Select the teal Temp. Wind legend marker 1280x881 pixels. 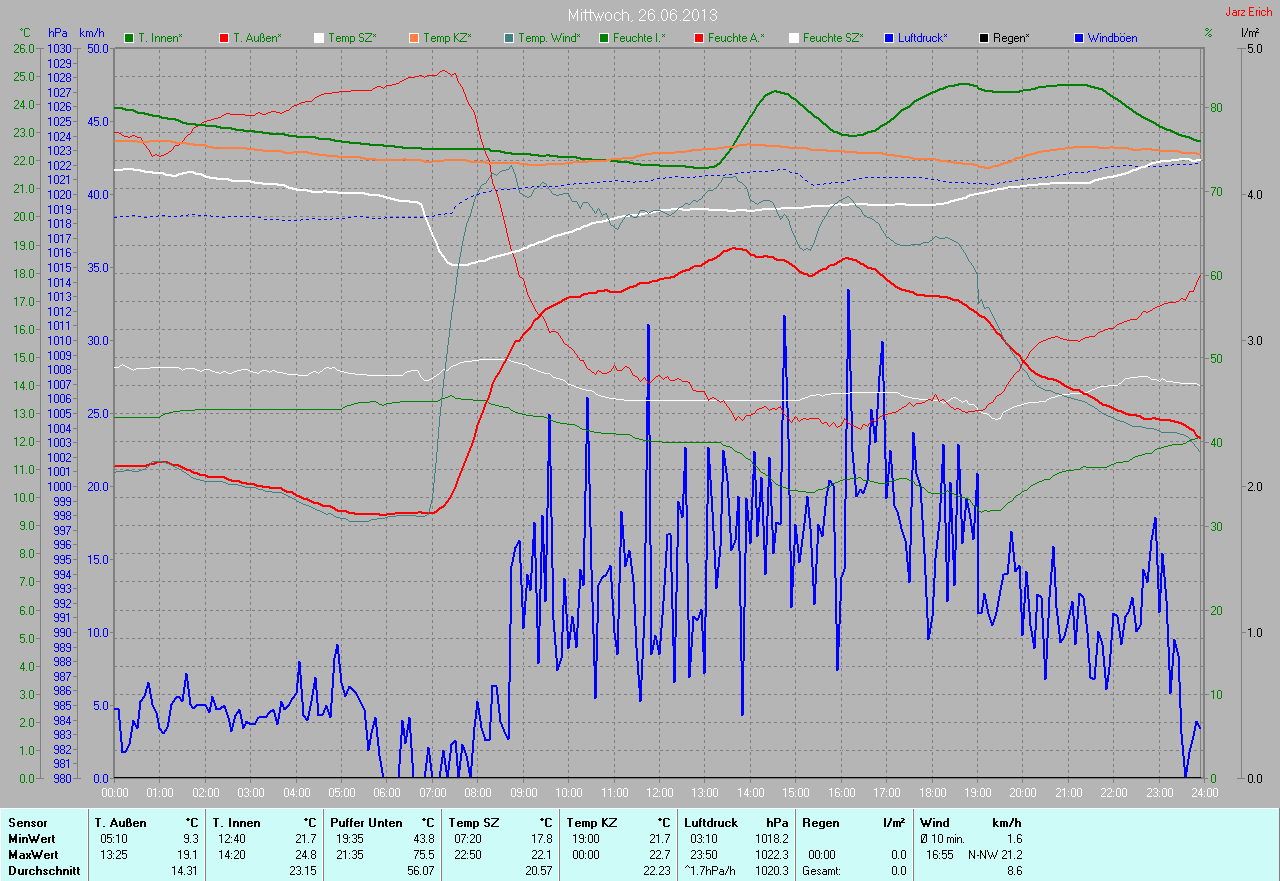(509, 38)
